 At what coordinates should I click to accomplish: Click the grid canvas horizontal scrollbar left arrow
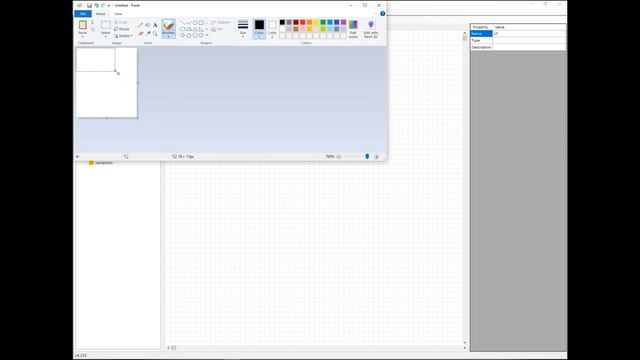click(168, 348)
